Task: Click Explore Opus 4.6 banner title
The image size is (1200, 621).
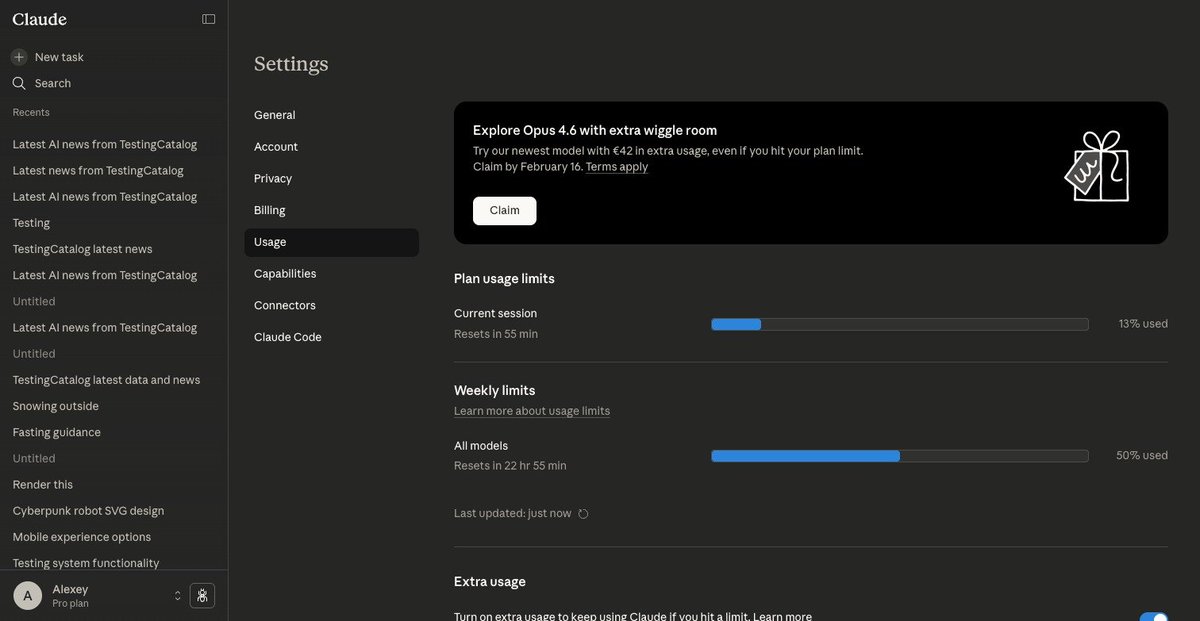Action: (595, 130)
